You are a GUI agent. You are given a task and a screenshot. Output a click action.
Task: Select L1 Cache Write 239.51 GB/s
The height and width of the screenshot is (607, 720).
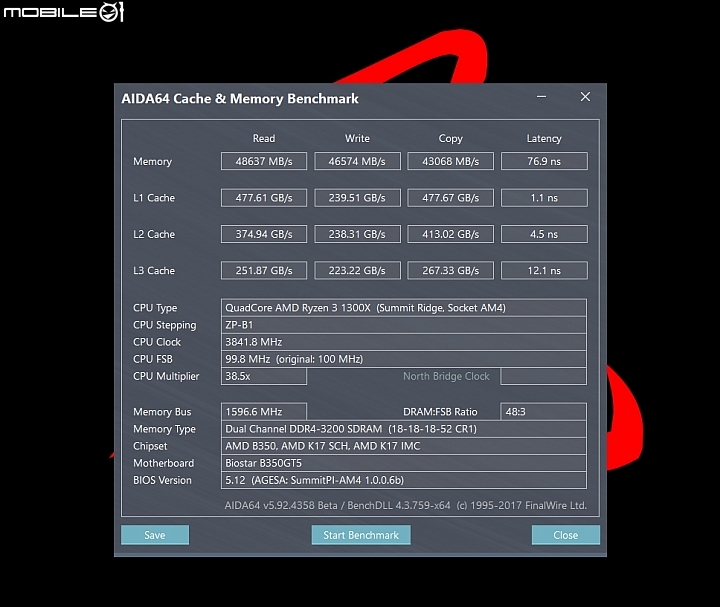coord(357,198)
